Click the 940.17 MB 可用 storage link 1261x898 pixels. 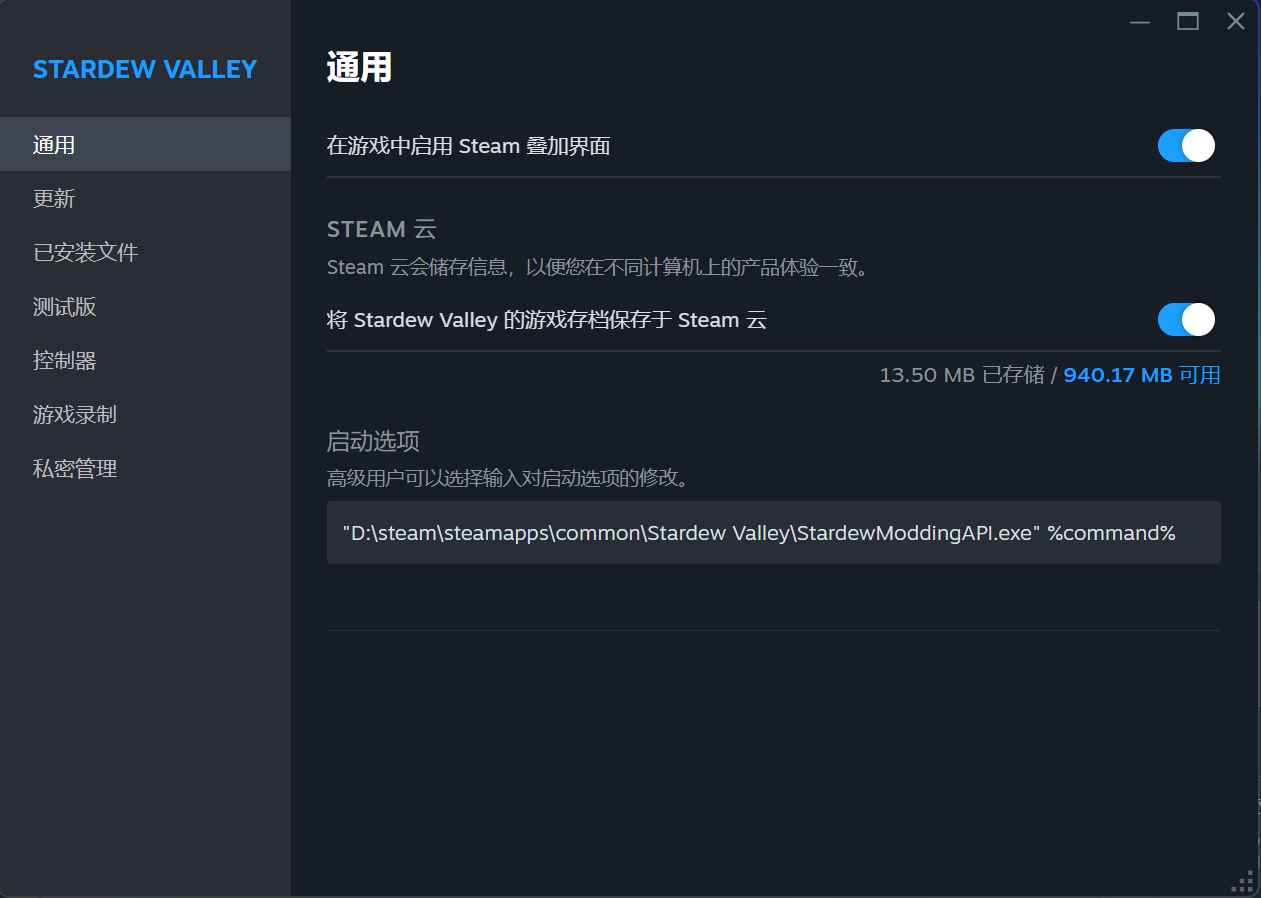[x=1142, y=375]
